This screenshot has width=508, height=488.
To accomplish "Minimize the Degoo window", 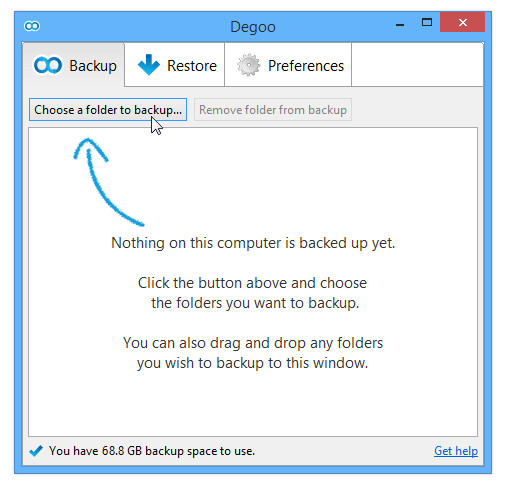I will [400, 25].
